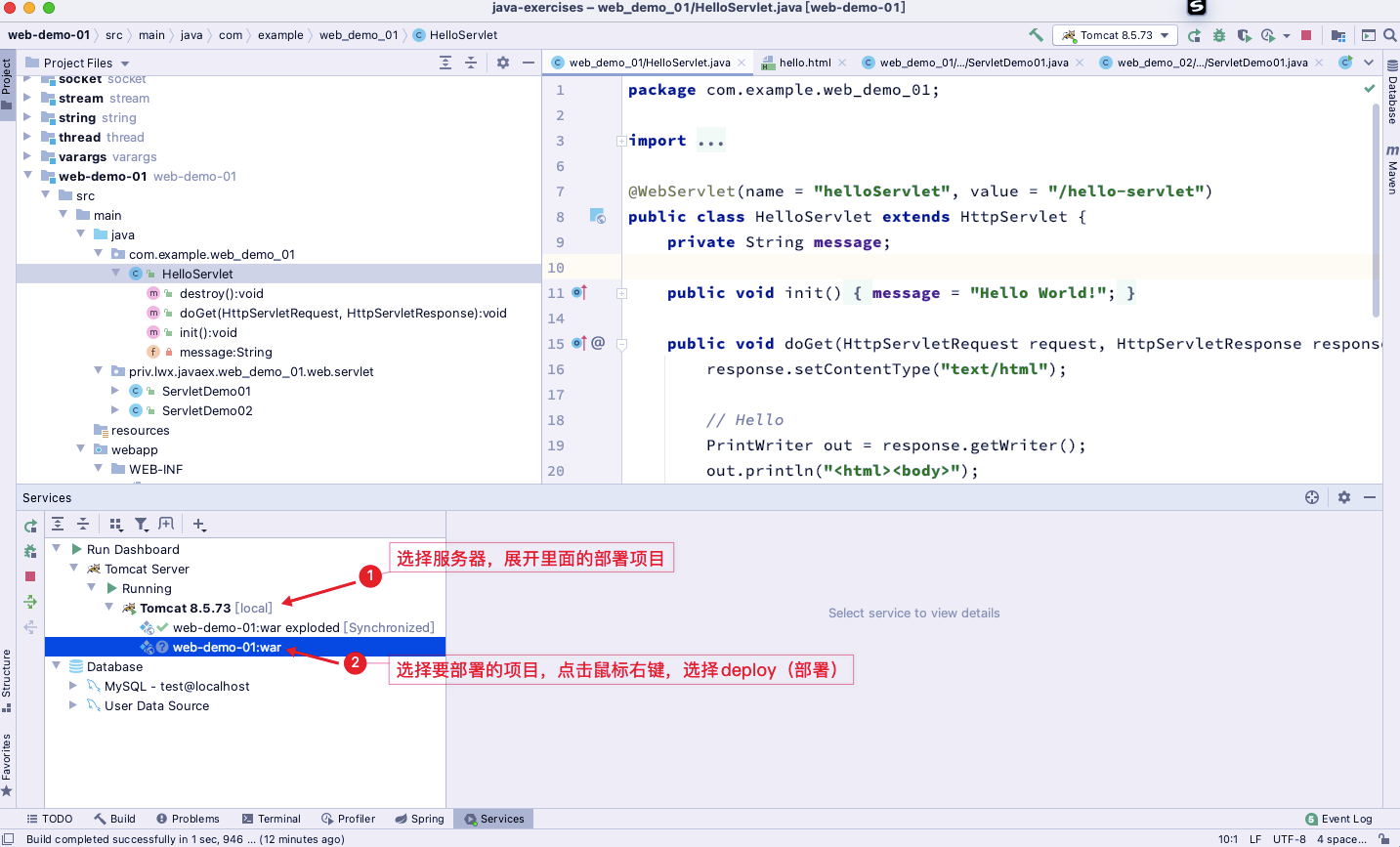This screenshot has width=1400, height=847.
Task: Select web-demo-01:war exploded artifact
Action: [x=287, y=627]
